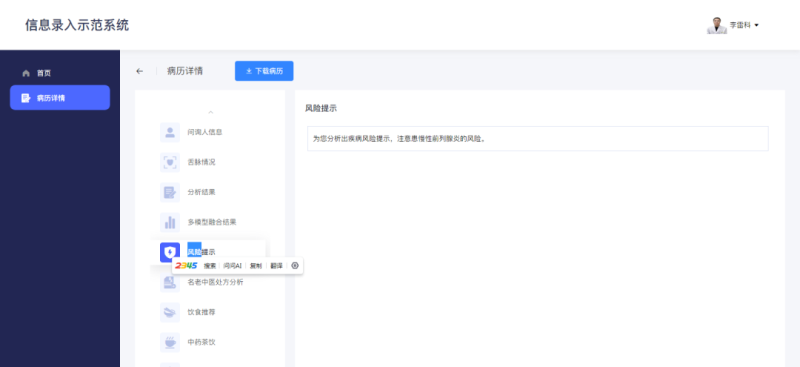The height and width of the screenshot is (367, 800).
Task: Select the 舌脉情况 scan icon
Action: [170, 162]
